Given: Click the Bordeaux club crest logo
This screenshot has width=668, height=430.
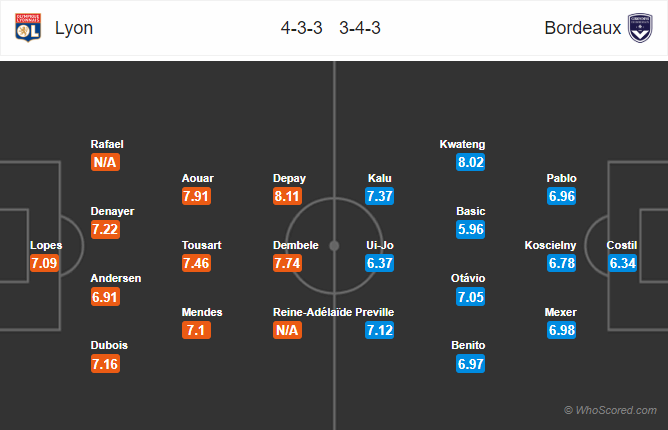Looking at the screenshot, I should pyautogui.click(x=640, y=28).
